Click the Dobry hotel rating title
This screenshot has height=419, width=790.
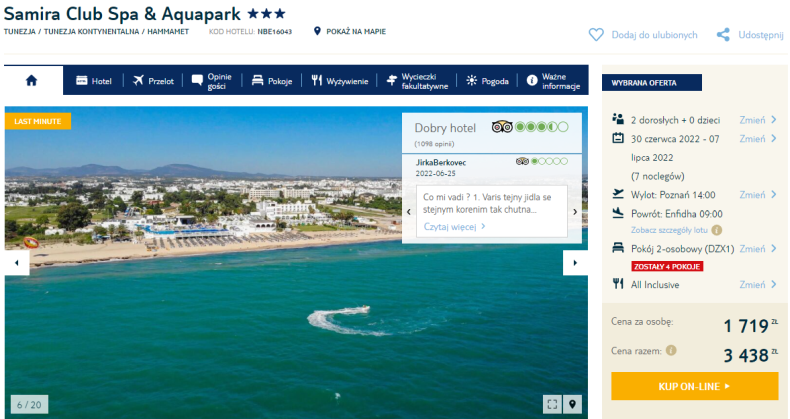tap(445, 128)
